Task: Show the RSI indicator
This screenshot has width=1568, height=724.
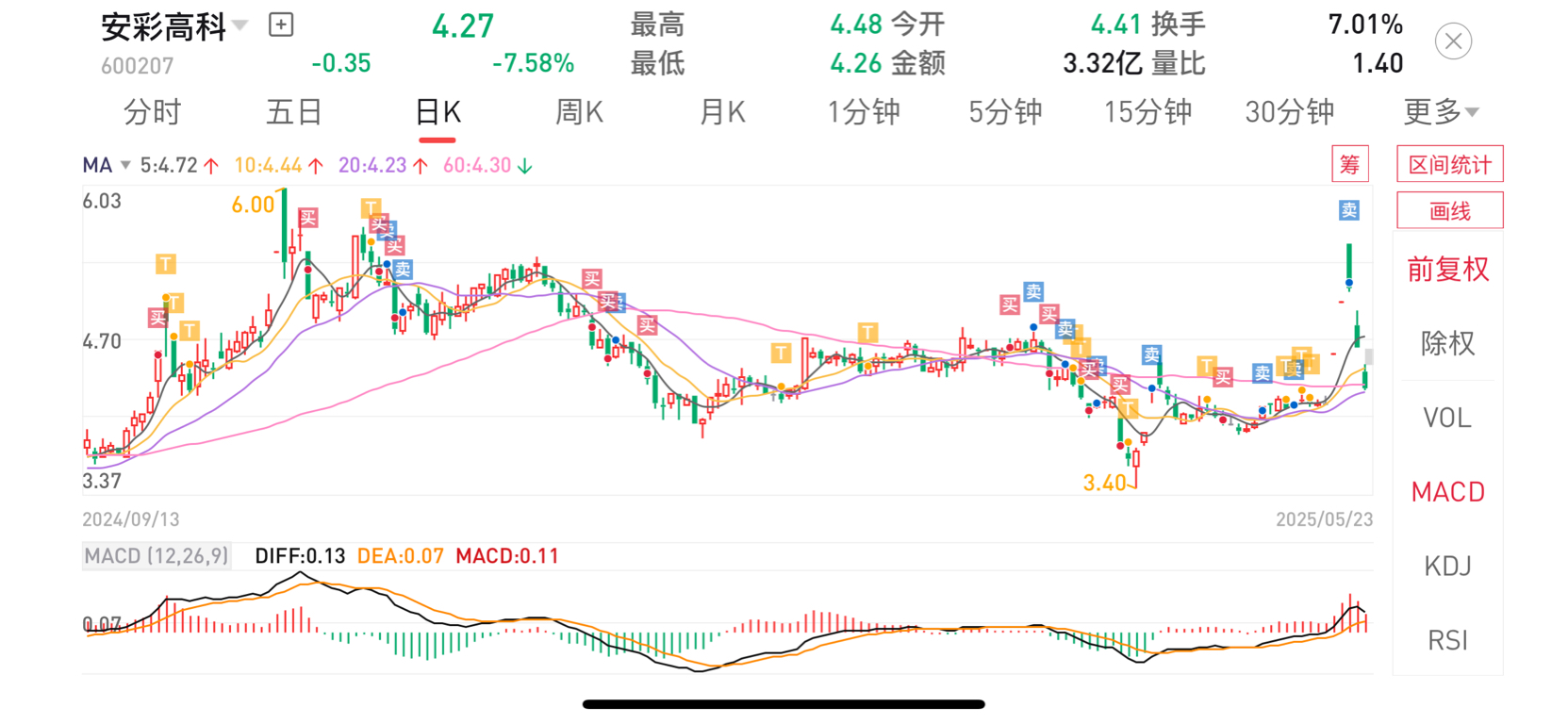Action: 1447,640
